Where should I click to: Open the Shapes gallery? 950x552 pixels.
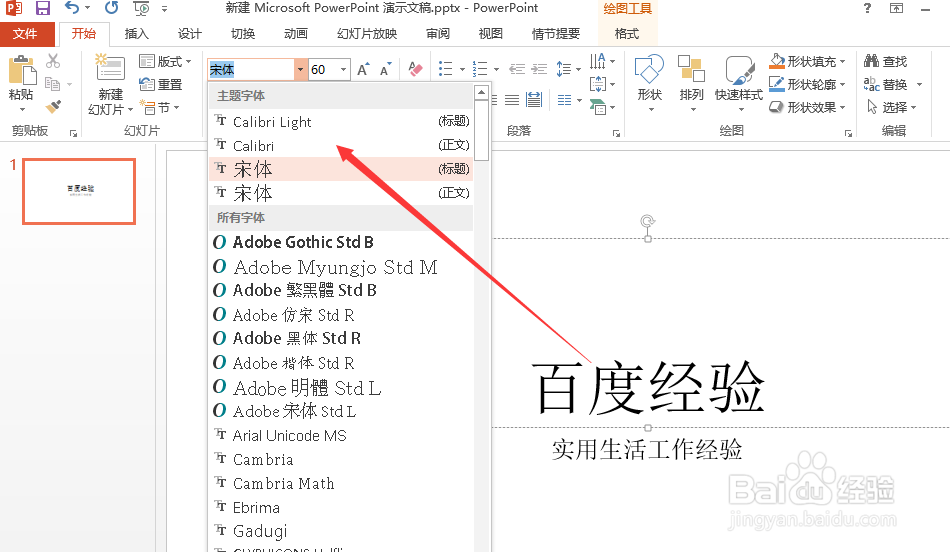pos(649,83)
